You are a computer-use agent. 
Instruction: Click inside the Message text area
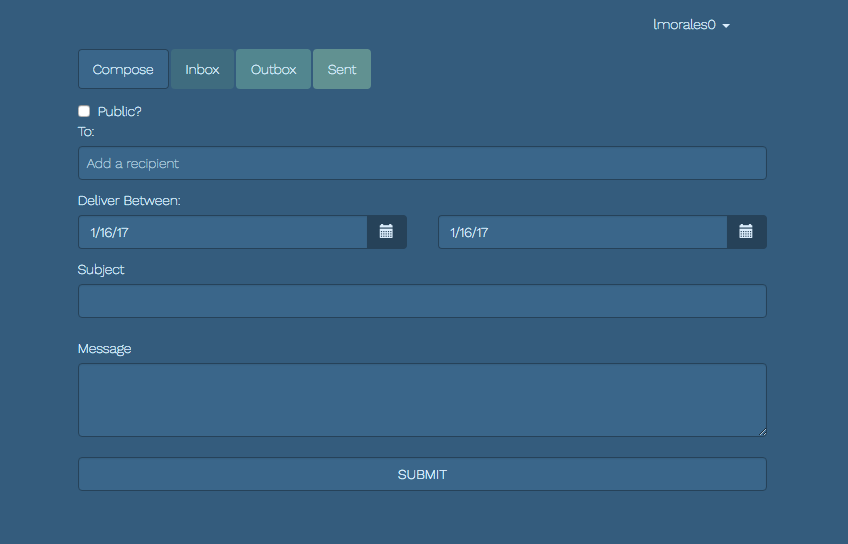click(x=422, y=399)
